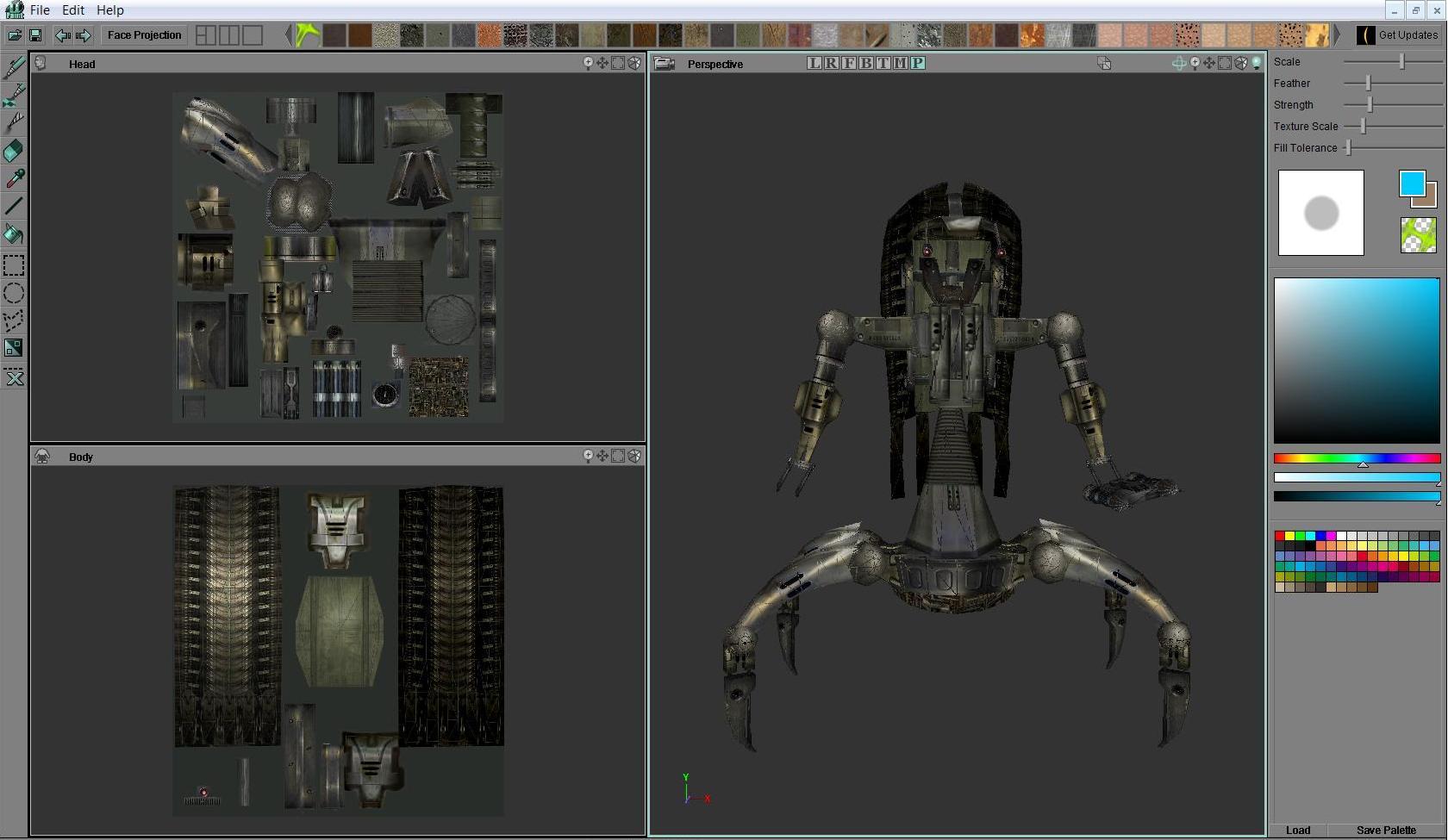Click the pan icon in Body panel
The height and width of the screenshot is (840, 1448).
602,456
